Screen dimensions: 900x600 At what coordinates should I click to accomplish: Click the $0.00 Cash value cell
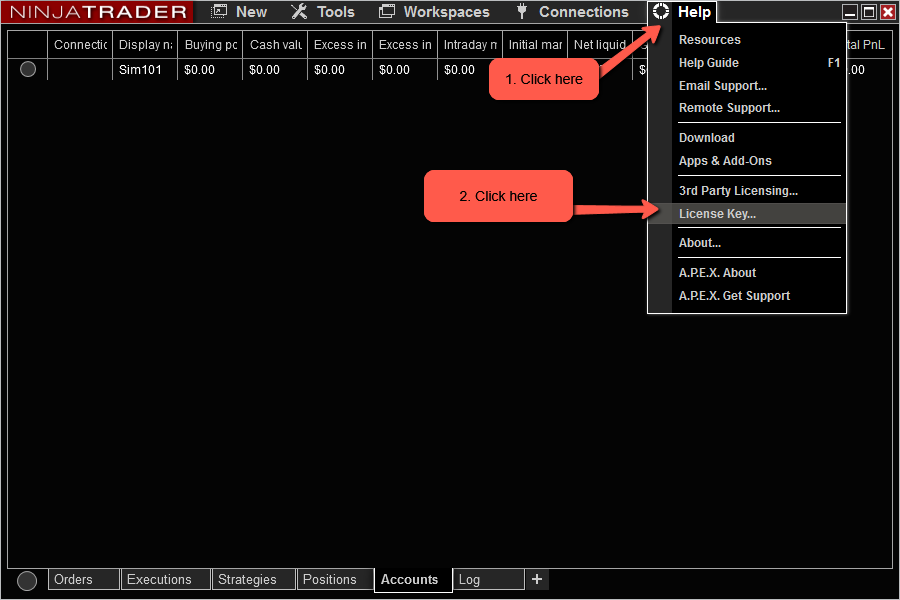[x=275, y=69]
